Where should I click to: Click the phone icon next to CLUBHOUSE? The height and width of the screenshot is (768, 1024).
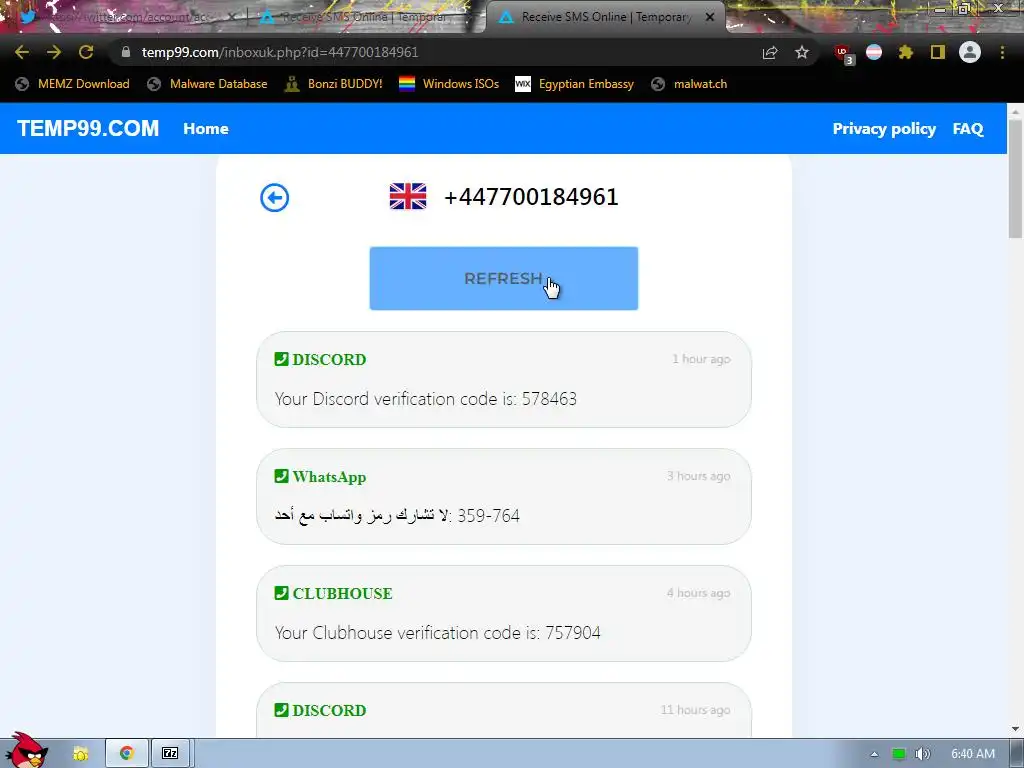(281, 593)
